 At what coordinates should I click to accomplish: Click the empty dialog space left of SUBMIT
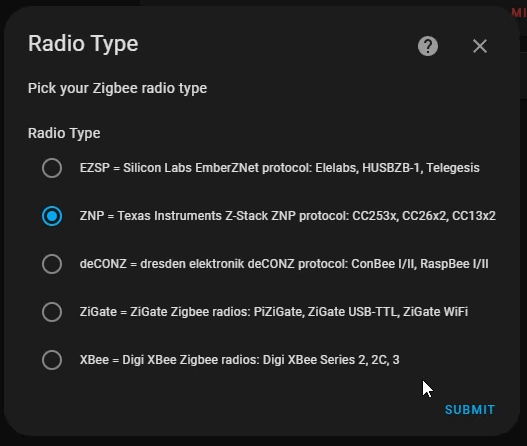click(235, 410)
